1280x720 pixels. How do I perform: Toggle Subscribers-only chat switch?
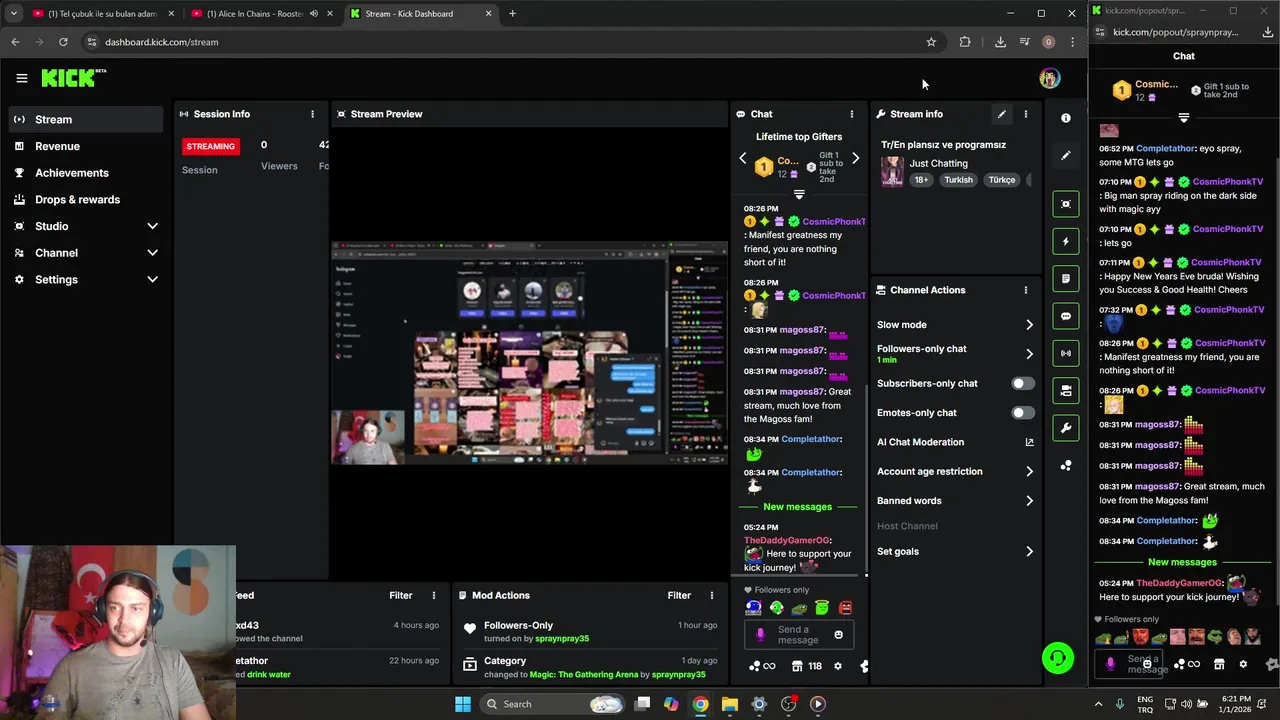tap(1023, 383)
